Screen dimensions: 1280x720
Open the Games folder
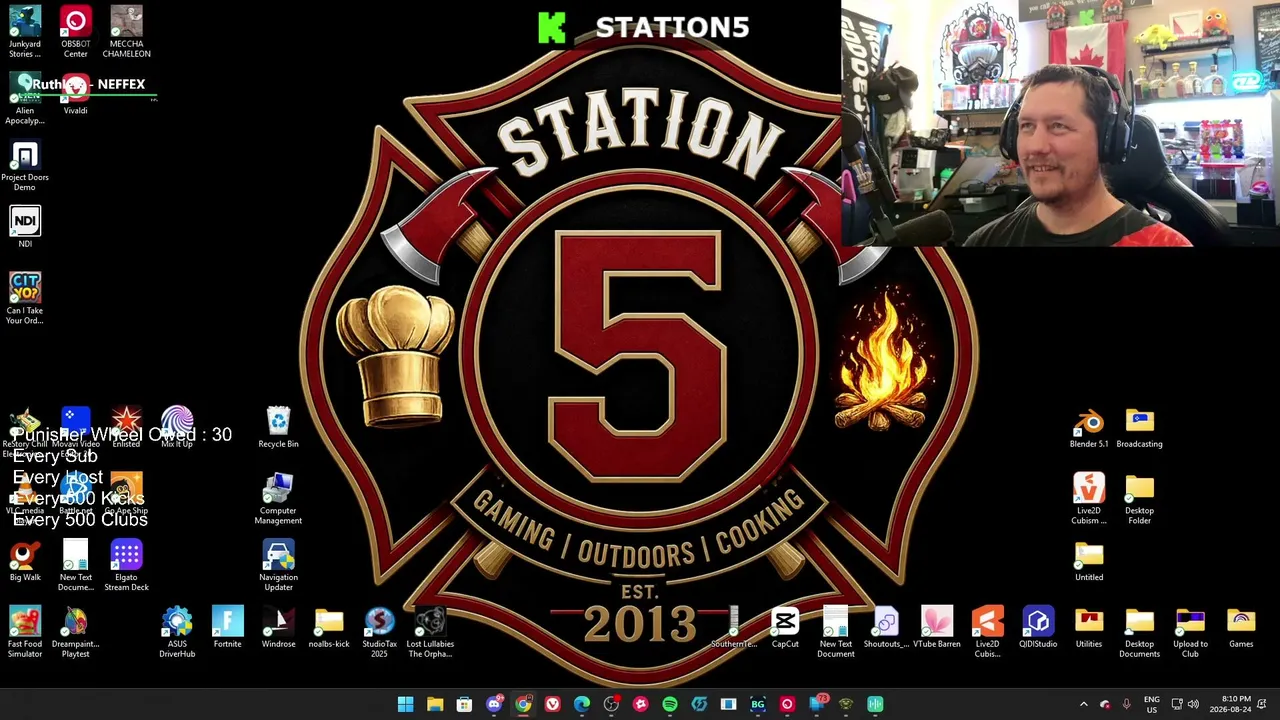pos(1241,628)
